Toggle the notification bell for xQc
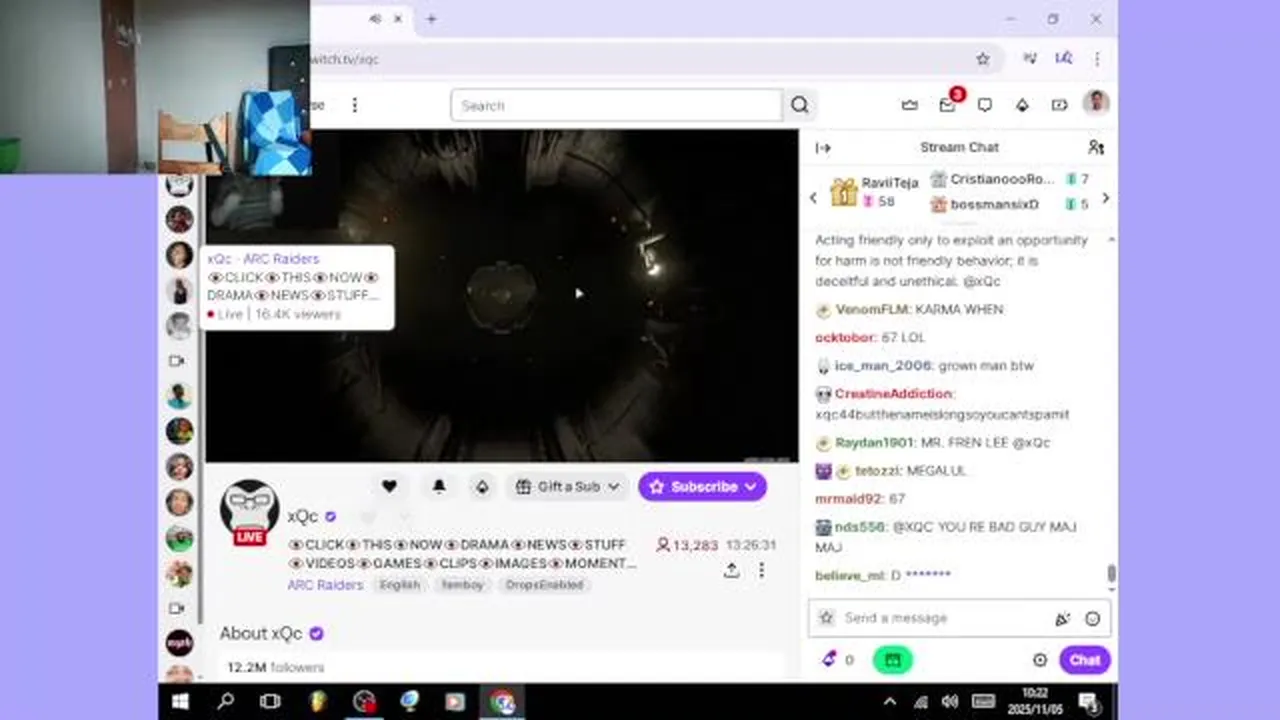1280x720 pixels. click(x=438, y=486)
